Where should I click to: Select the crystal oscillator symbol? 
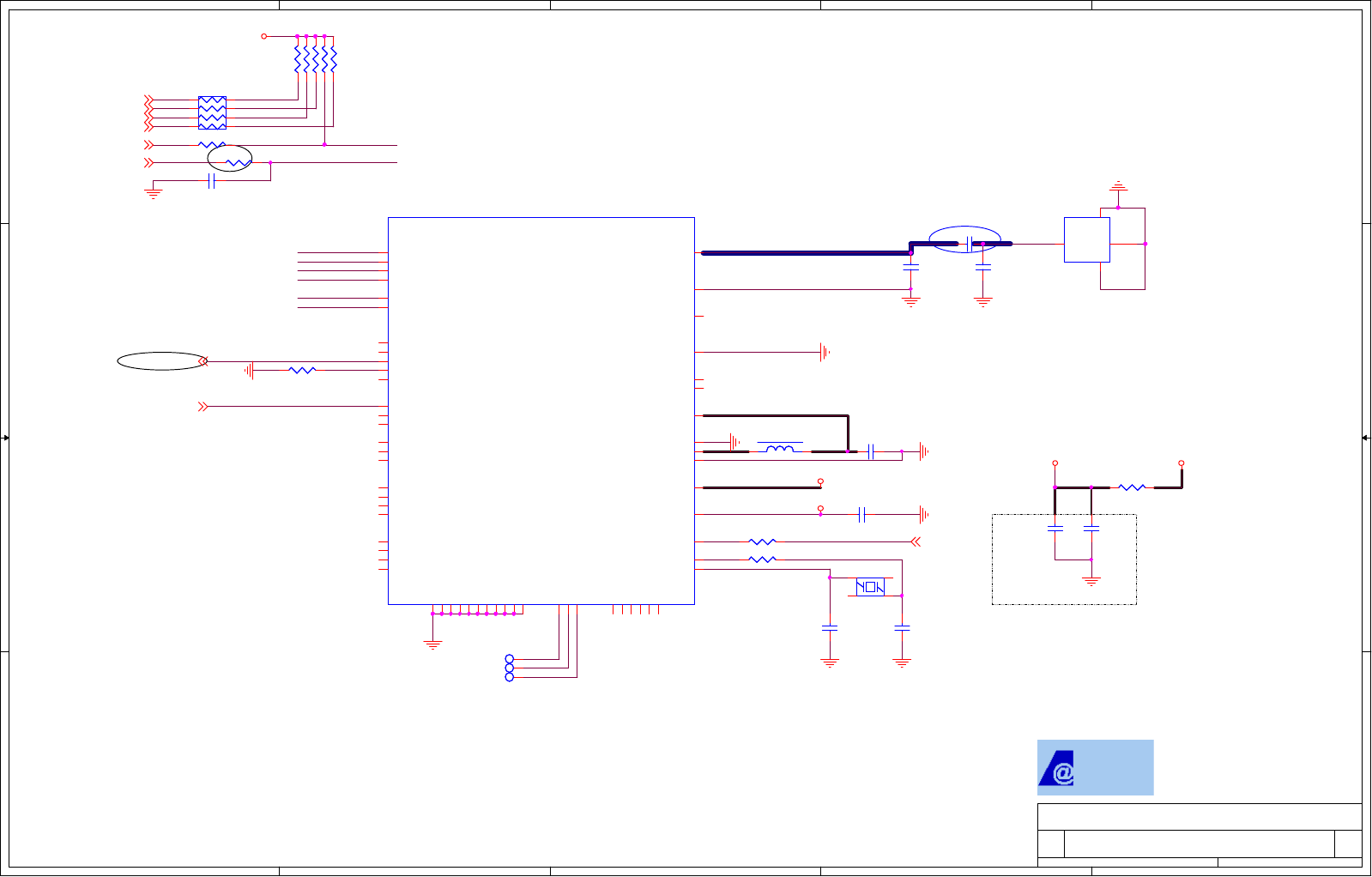870,587
